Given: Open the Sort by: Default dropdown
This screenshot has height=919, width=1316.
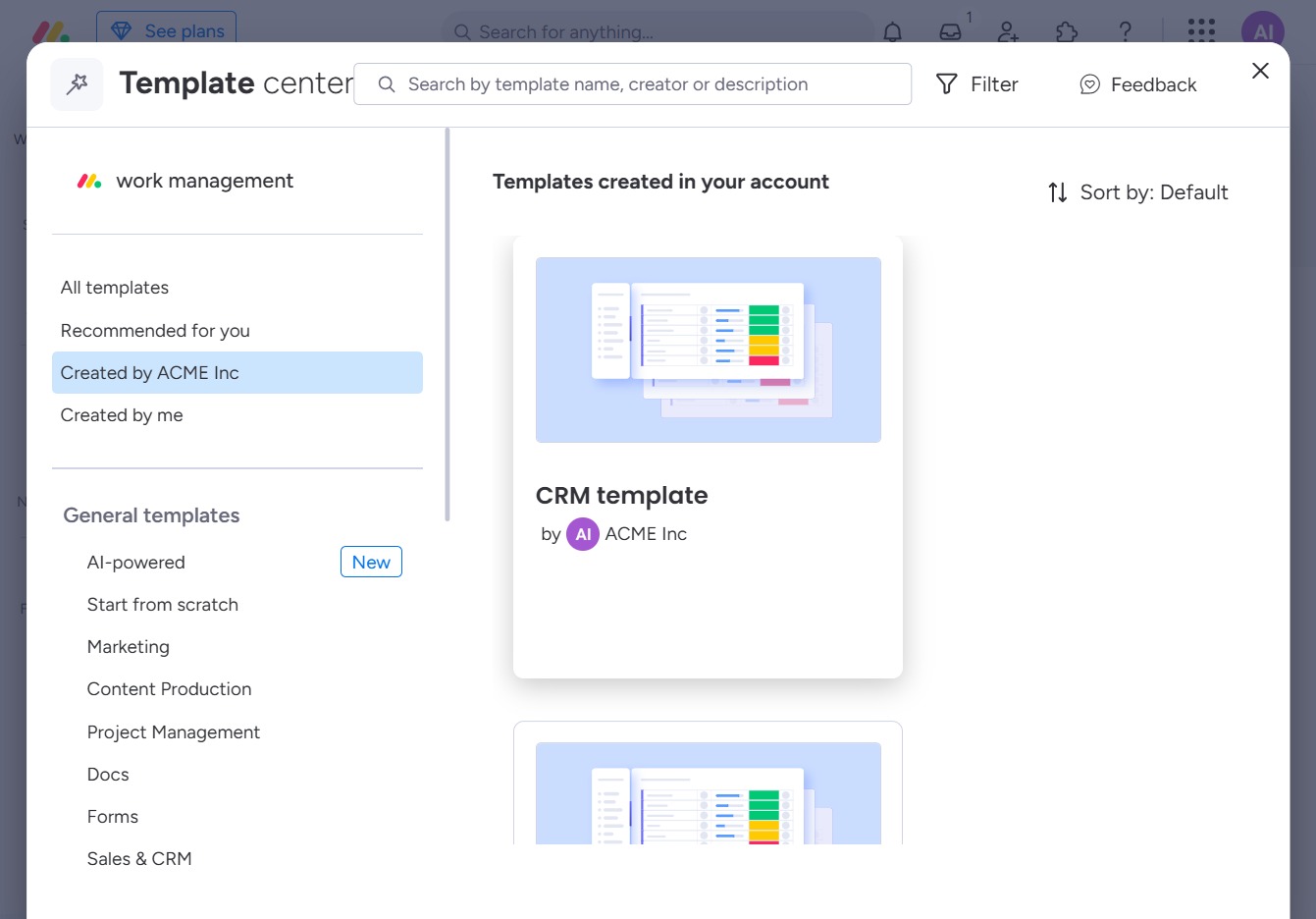Looking at the screenshot, I should pos(1138,192).
